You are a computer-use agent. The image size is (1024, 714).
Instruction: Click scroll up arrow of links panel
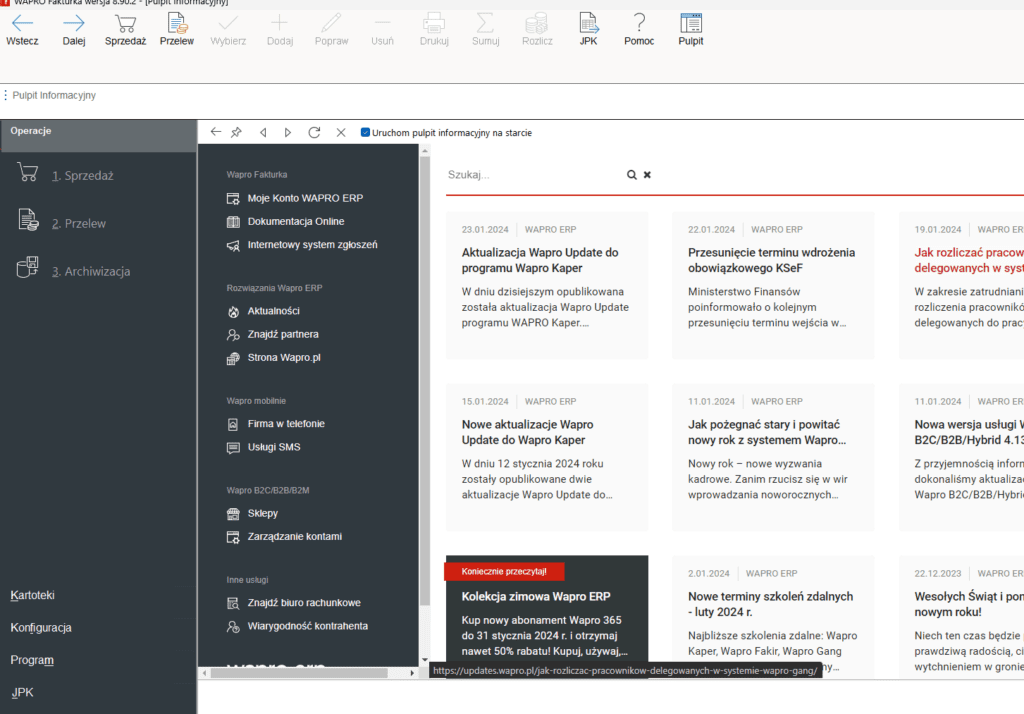pyautogui.click(x=424, y=150)
